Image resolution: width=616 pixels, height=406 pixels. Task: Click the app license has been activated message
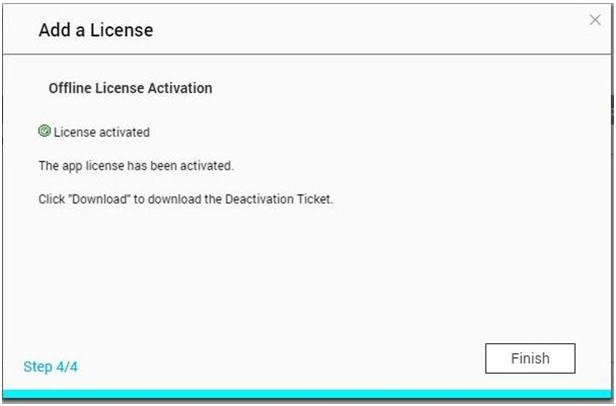(x=136, y=166)
